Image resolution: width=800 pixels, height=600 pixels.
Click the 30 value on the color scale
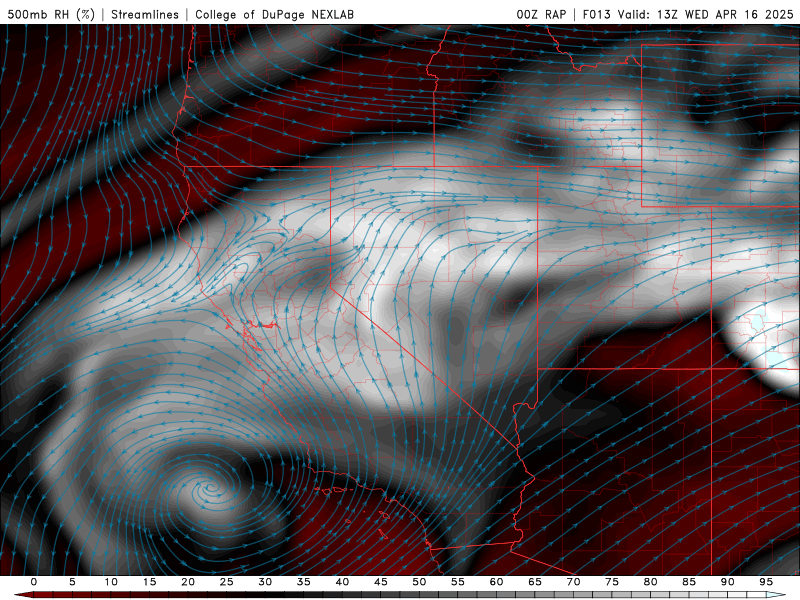coord(265,582)
